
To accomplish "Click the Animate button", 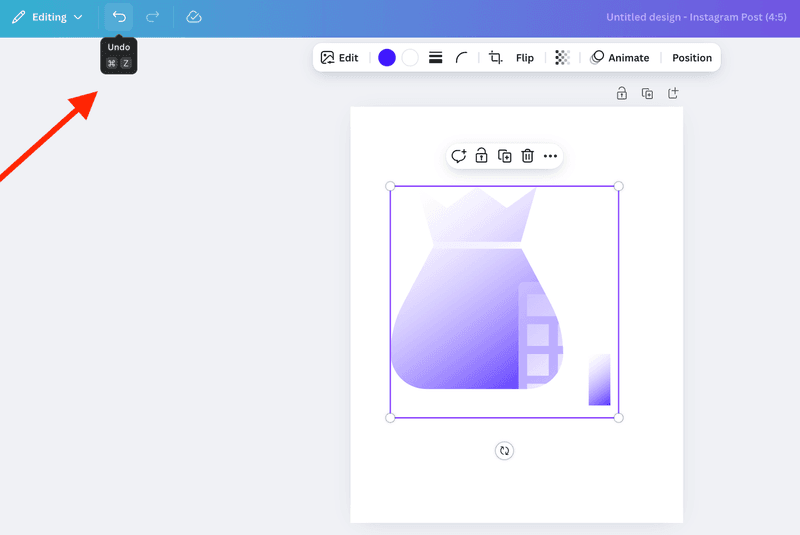I will (x=619, y=58).
